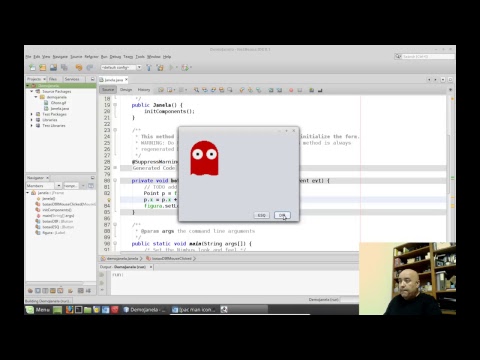Click the Open Project toolbar icon

(53, 67)
